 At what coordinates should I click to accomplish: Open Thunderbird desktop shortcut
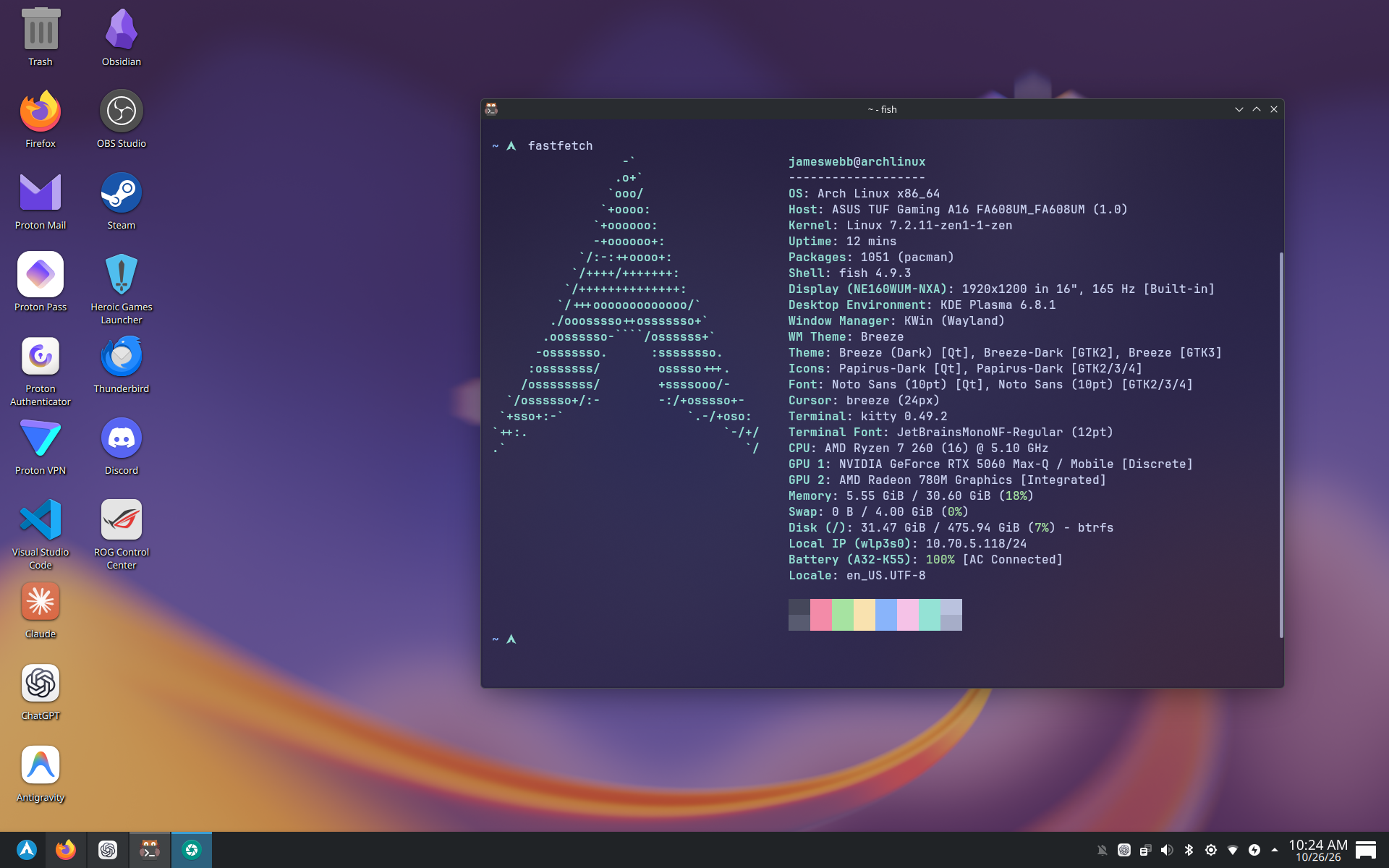(x=122, y=364)
